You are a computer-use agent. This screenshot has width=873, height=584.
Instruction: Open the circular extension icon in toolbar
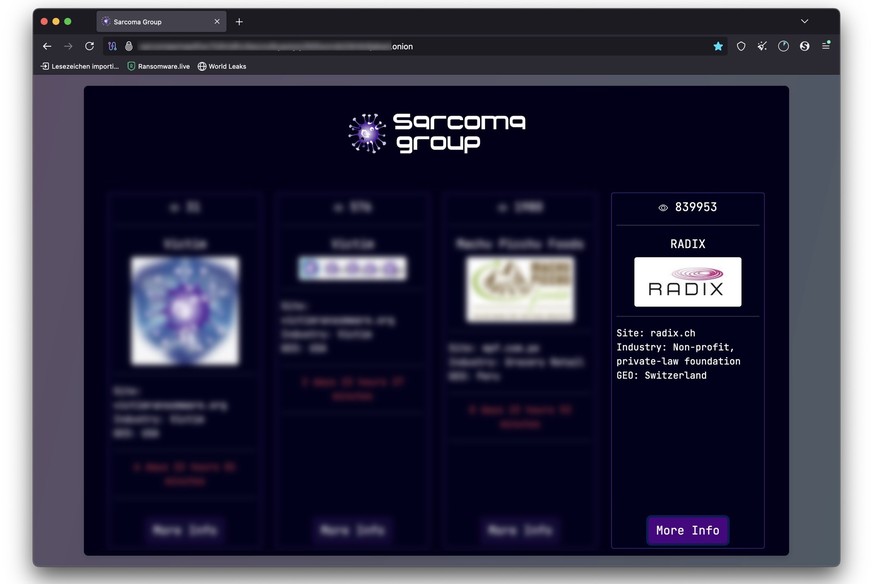[x=783, y=46]
